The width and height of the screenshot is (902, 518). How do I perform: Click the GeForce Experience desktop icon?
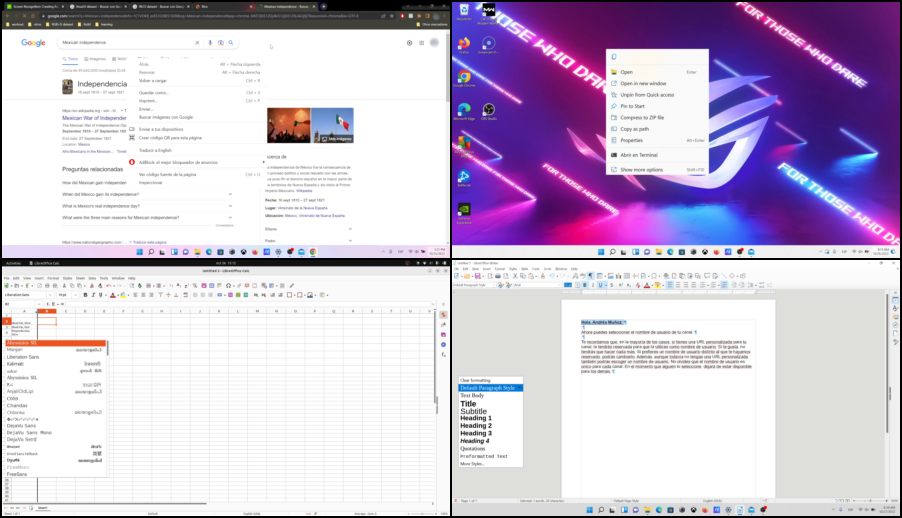464,213
